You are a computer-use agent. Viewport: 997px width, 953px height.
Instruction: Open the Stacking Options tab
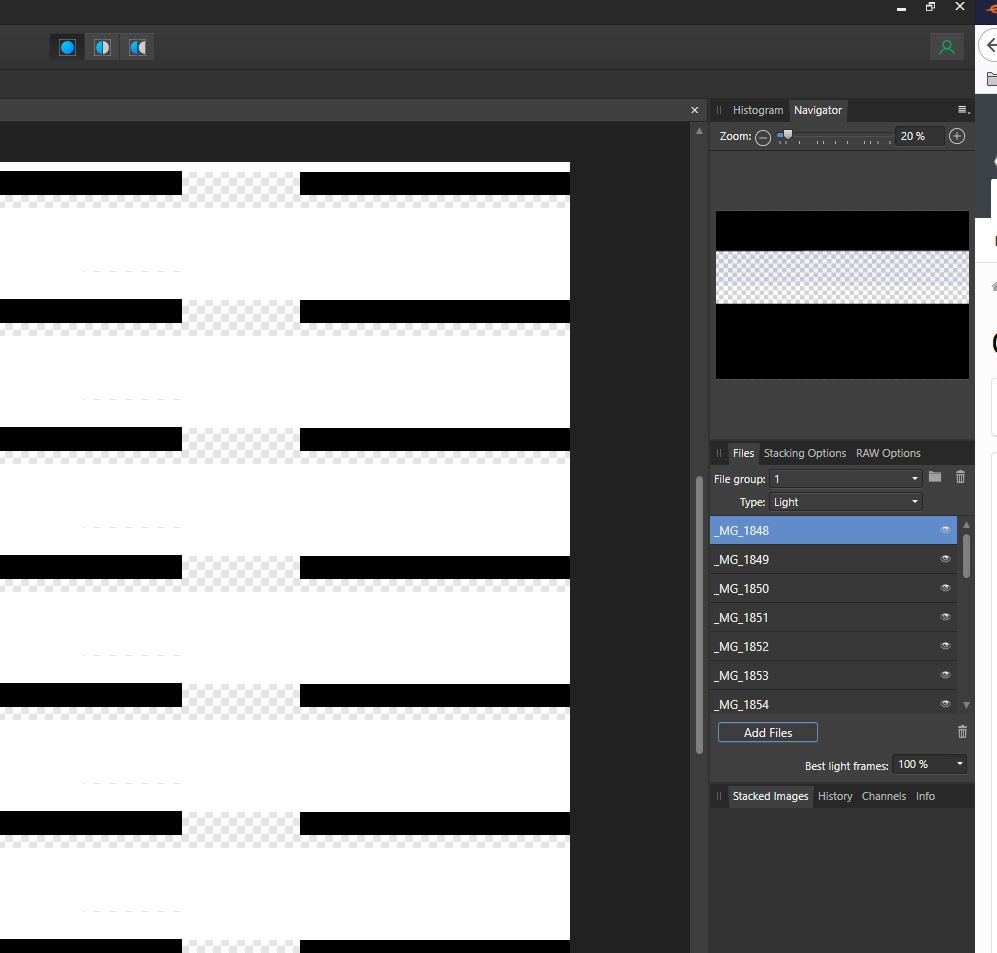[x=804, y=453]
